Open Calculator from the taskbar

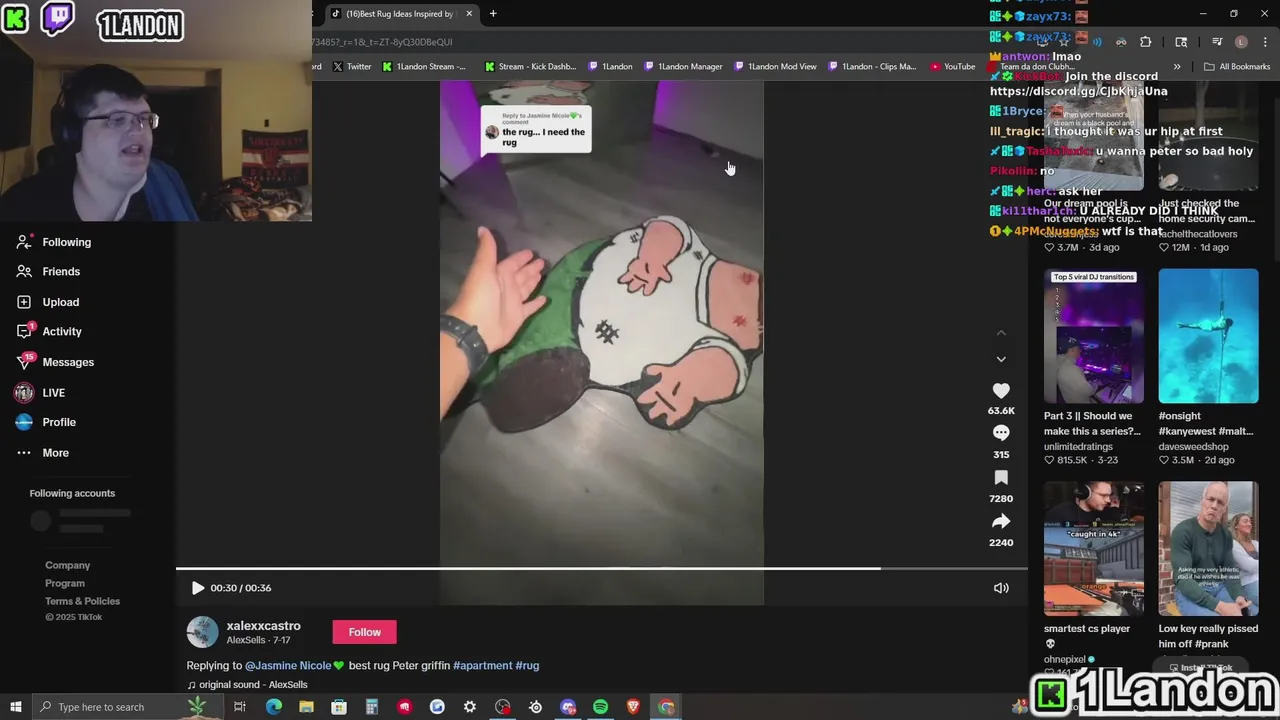(x=371, y=707)
